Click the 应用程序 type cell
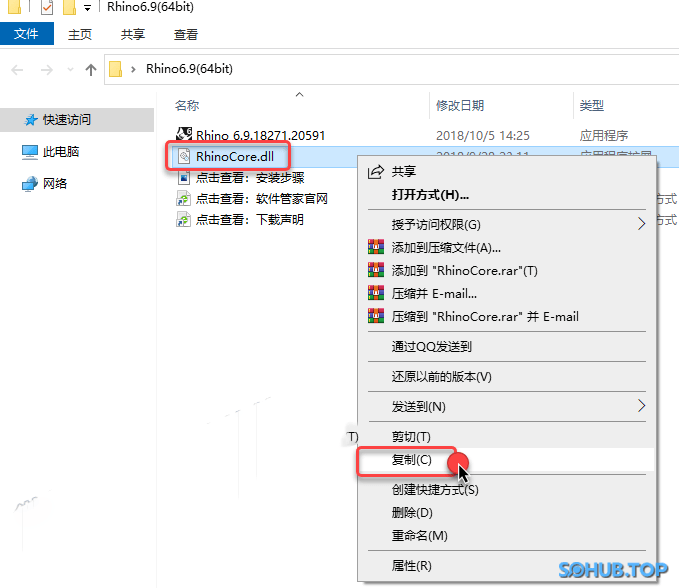Screen dimensions: 679x588 click(x=604, y=136)
